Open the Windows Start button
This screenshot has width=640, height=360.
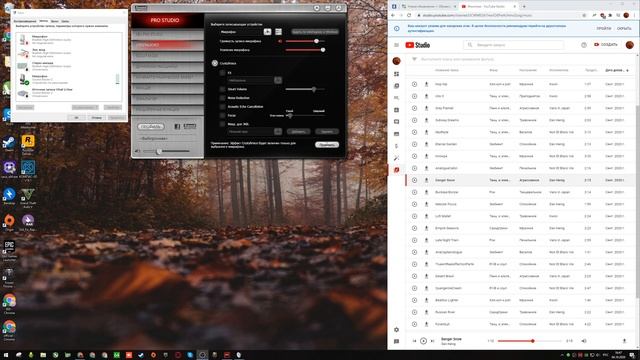6,355
